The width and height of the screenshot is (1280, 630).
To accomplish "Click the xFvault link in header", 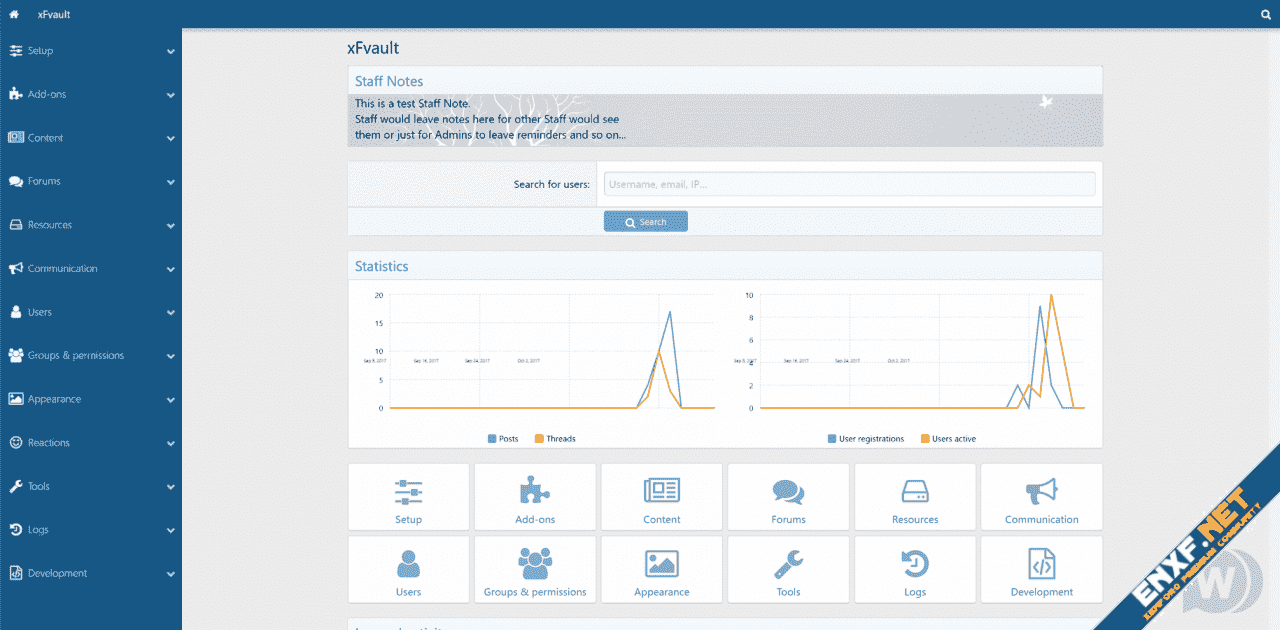I will [x=54, y=15].
